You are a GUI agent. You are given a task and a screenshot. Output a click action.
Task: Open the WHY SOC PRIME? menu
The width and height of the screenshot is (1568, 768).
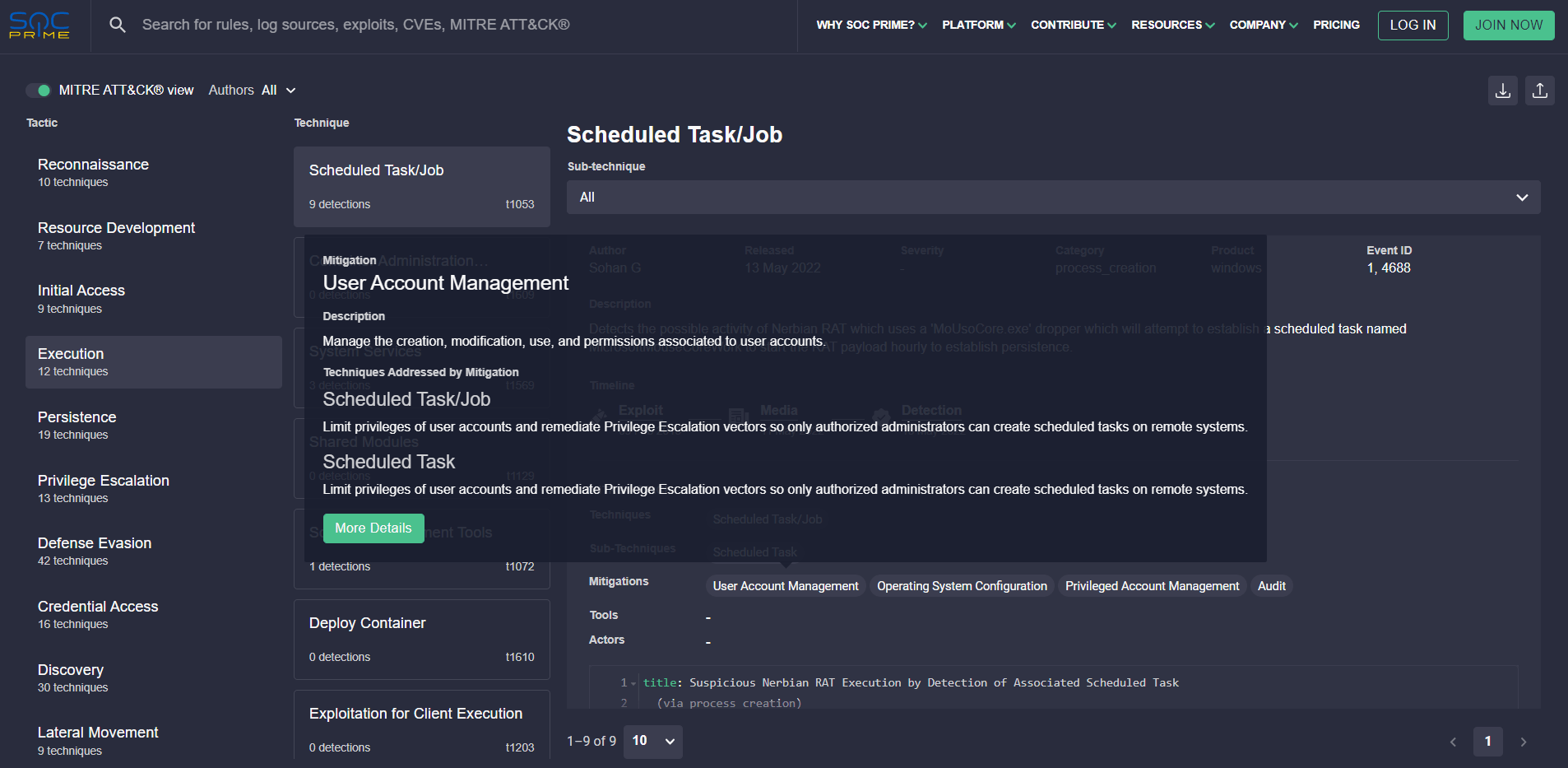(871, 25)
